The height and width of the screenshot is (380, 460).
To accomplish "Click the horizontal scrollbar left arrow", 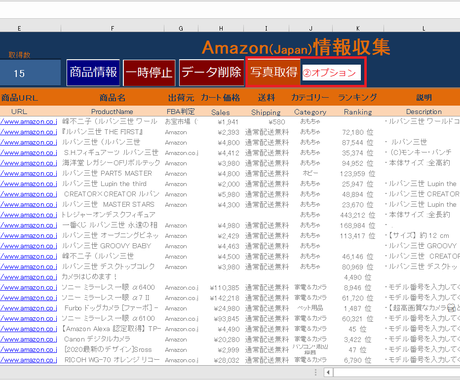I will [x=328, y=372].
